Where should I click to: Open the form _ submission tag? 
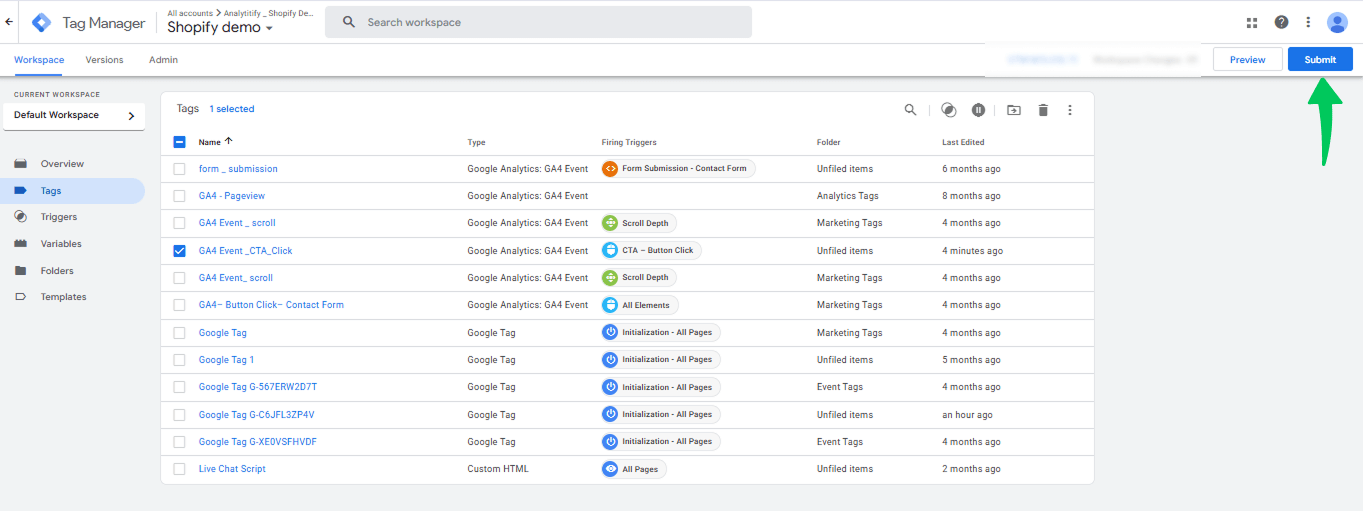(x=238, y=169)
